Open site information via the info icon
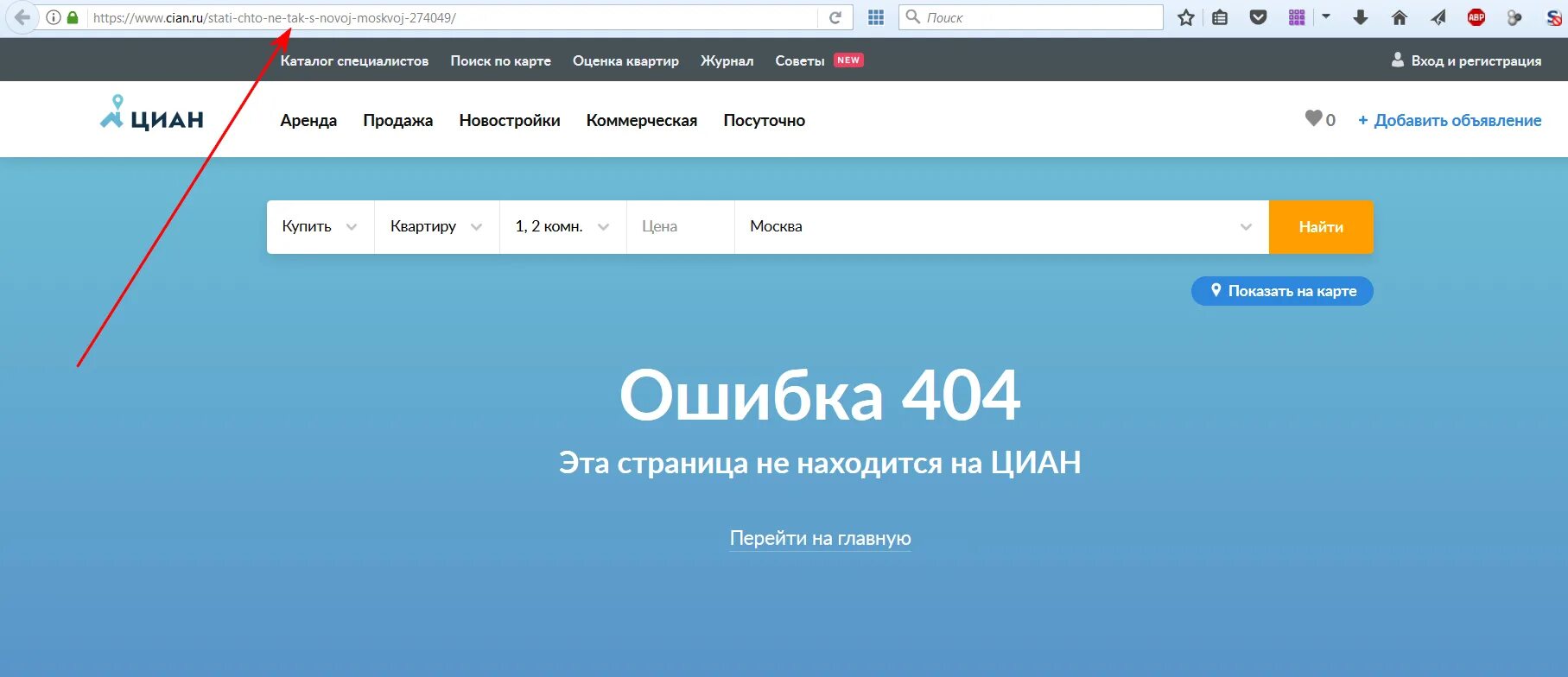Image resolution: width=1568 pixels, height=677 pixels. [x=54, y=17]
